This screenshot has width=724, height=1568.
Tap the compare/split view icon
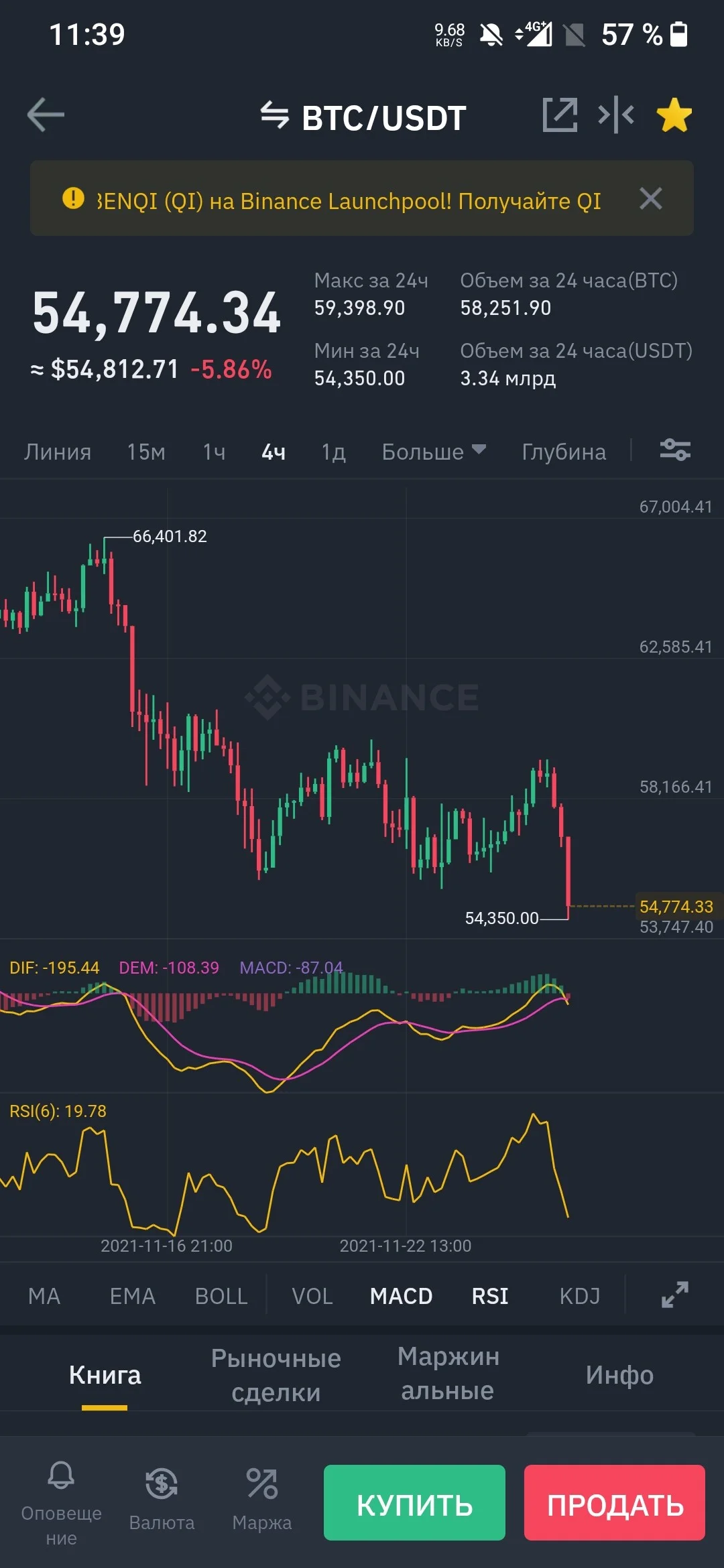click(616, 115)
